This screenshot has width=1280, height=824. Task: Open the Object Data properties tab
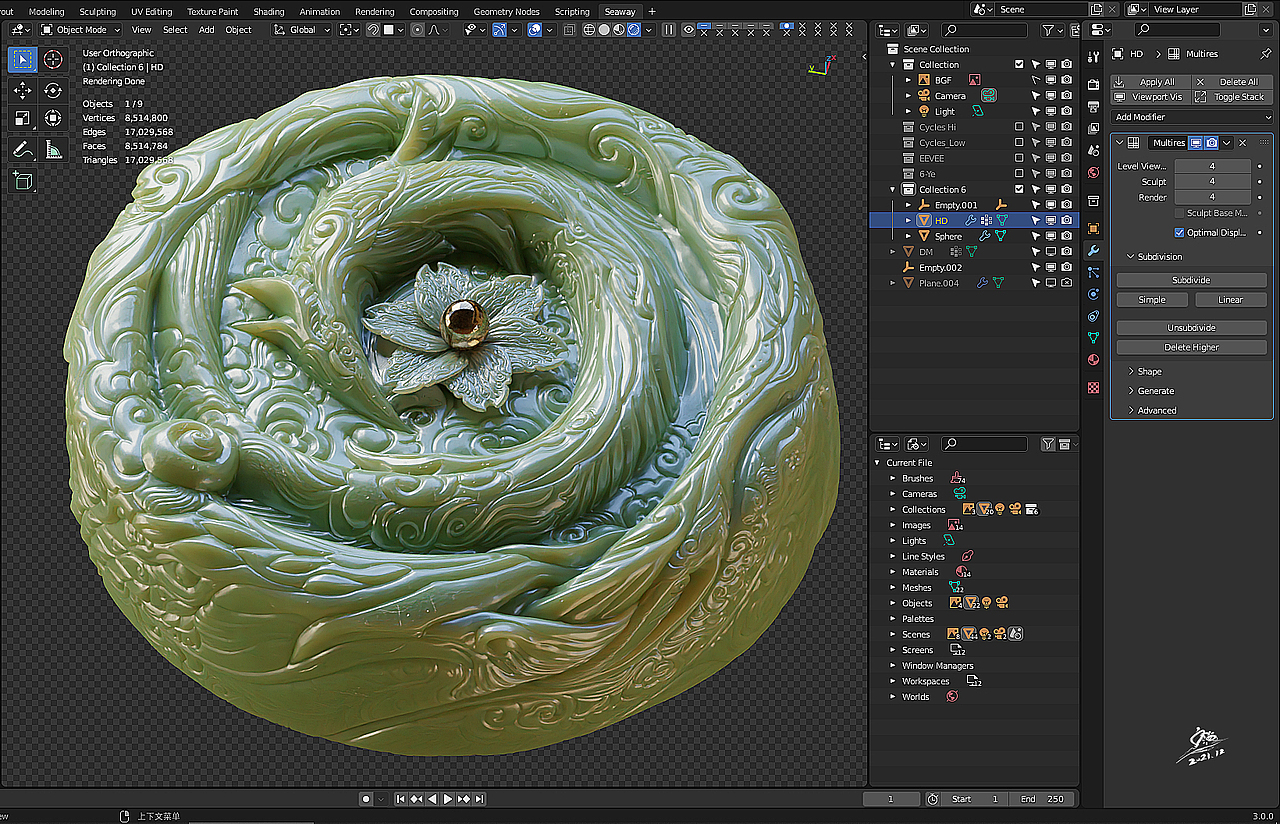(1093, 337)
